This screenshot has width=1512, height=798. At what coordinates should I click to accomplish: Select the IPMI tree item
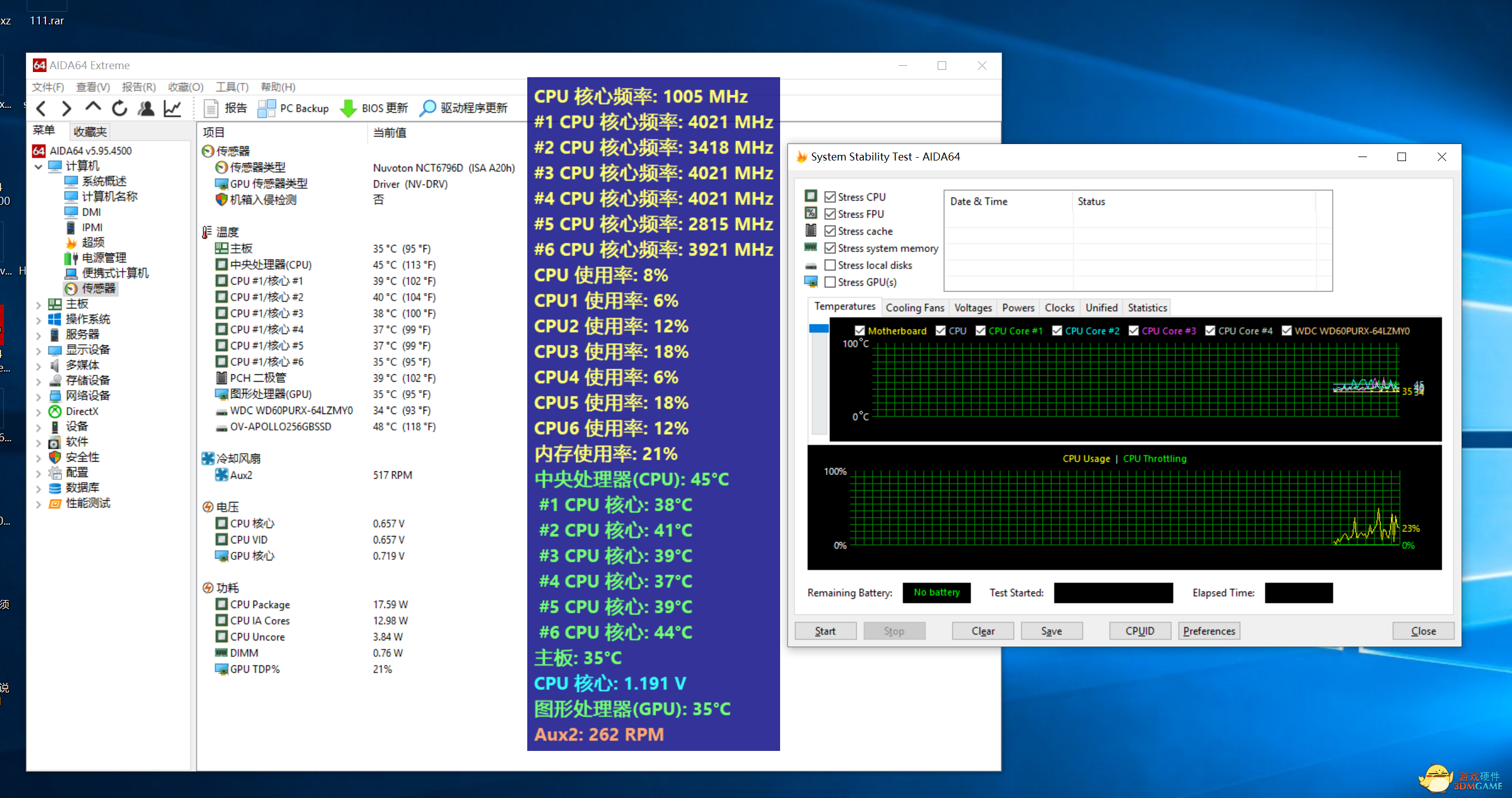coord(92,227)
